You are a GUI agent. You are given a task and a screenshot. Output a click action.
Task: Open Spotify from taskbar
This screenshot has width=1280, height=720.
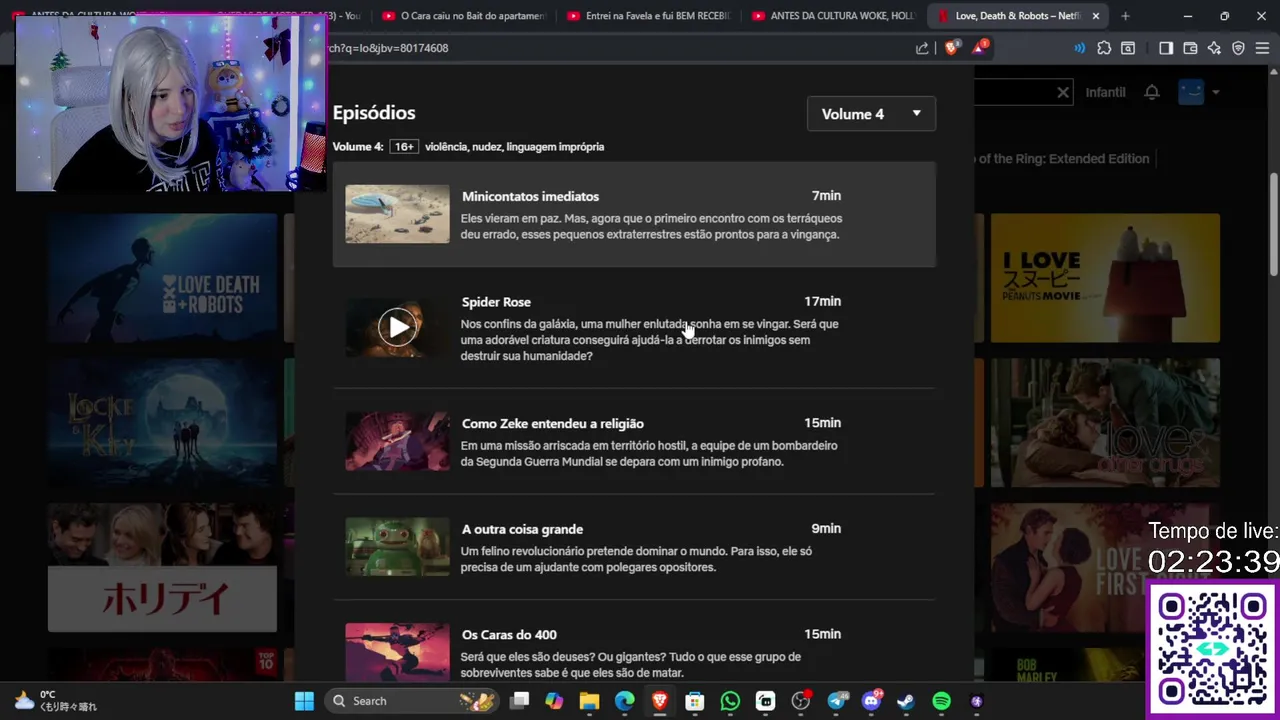tap(941, 701)
